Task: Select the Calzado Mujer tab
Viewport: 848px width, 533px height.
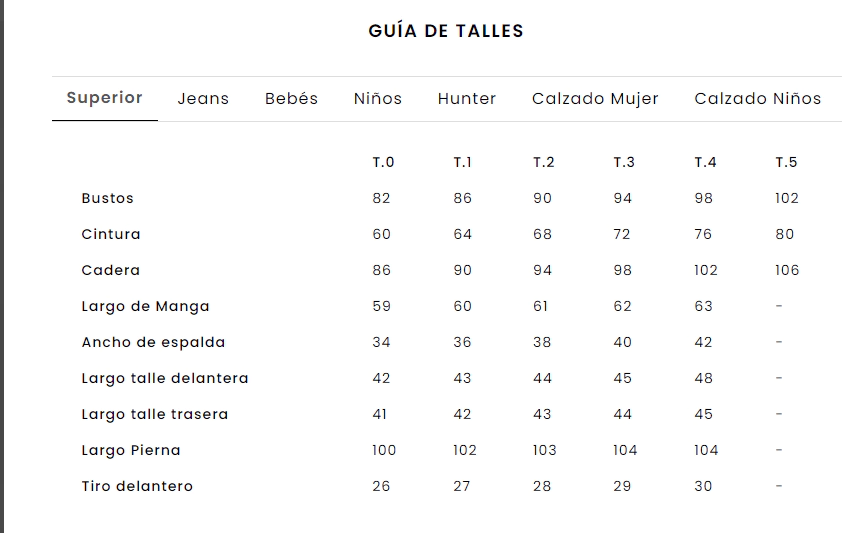Action: [595, 98]
